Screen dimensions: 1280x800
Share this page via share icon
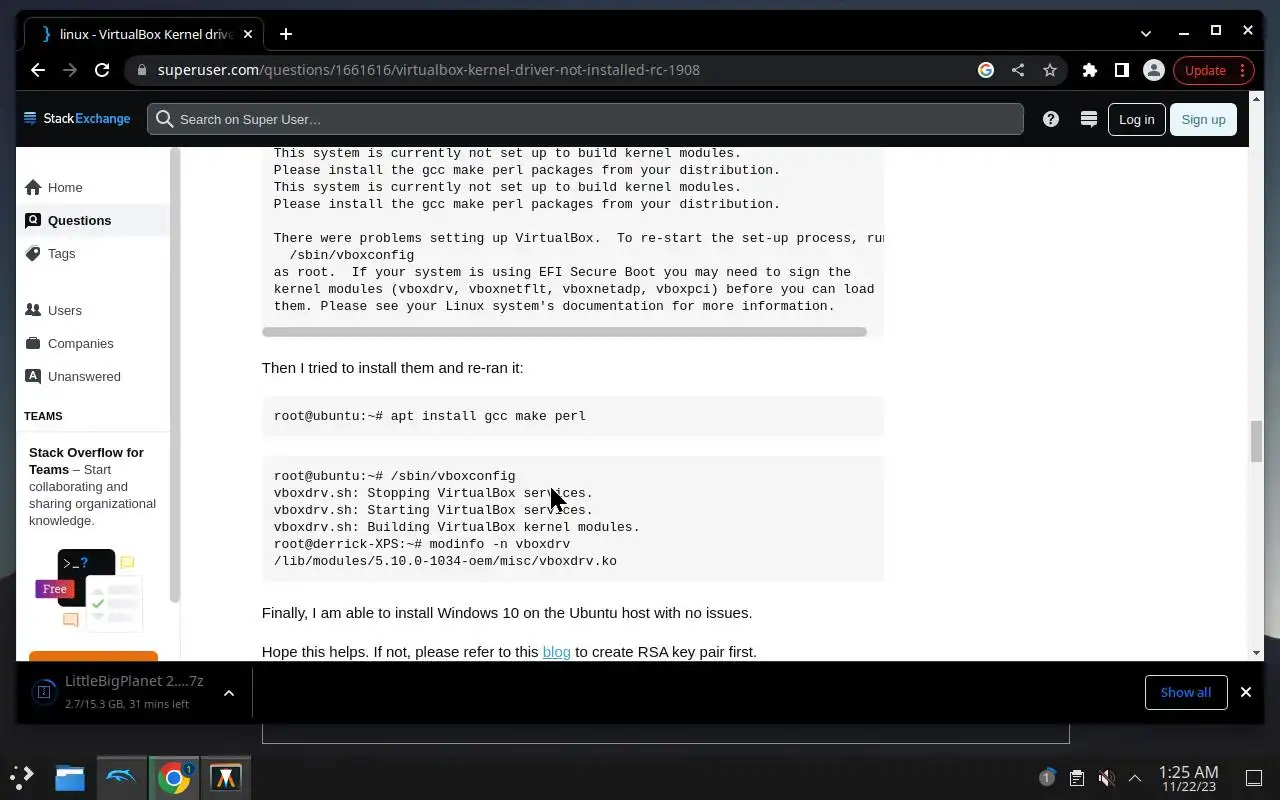point(1018,70)
